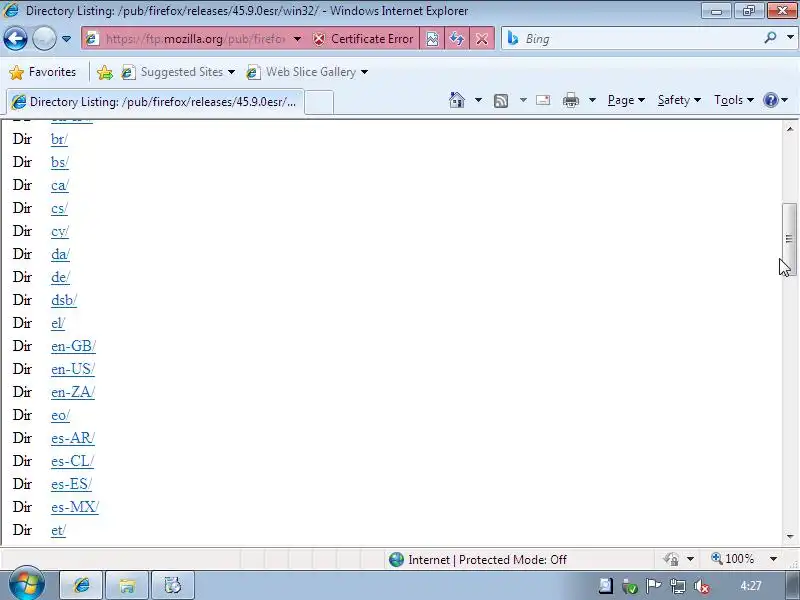Screen dimensions: 800x600
Task: Open the es-AR/ directory link
Action: [73, 438]
